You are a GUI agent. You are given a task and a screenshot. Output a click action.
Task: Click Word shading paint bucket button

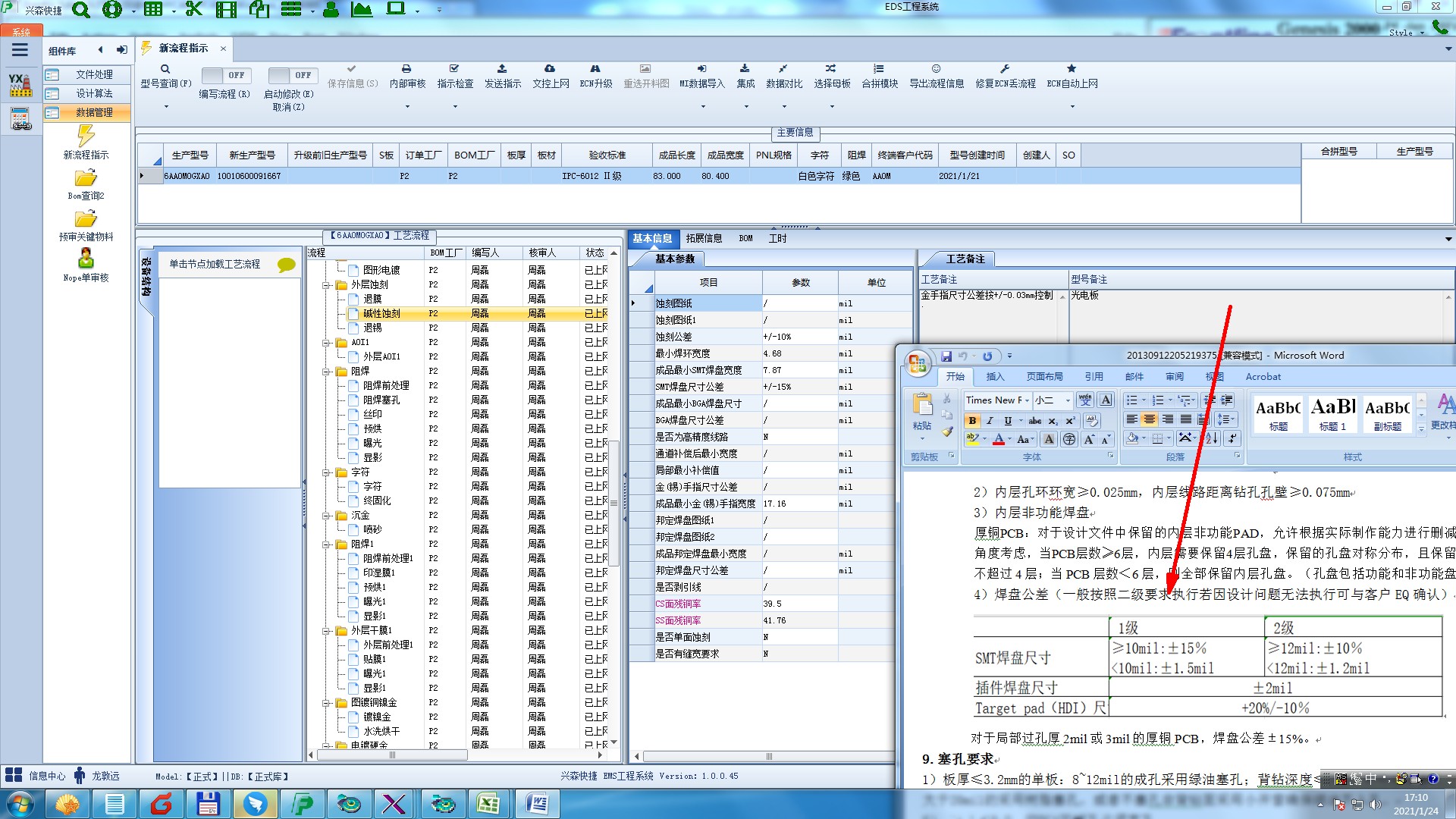click(1132, 438)
